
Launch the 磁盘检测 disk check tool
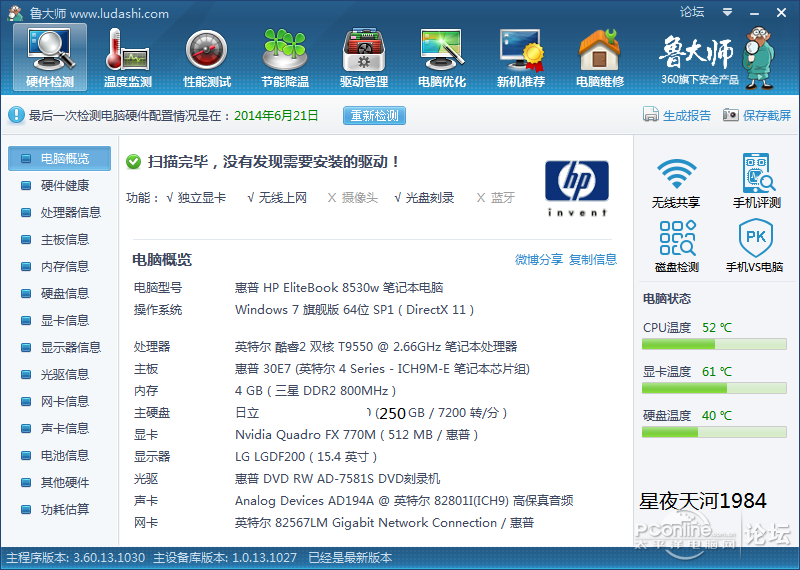(x=677, y=246)
